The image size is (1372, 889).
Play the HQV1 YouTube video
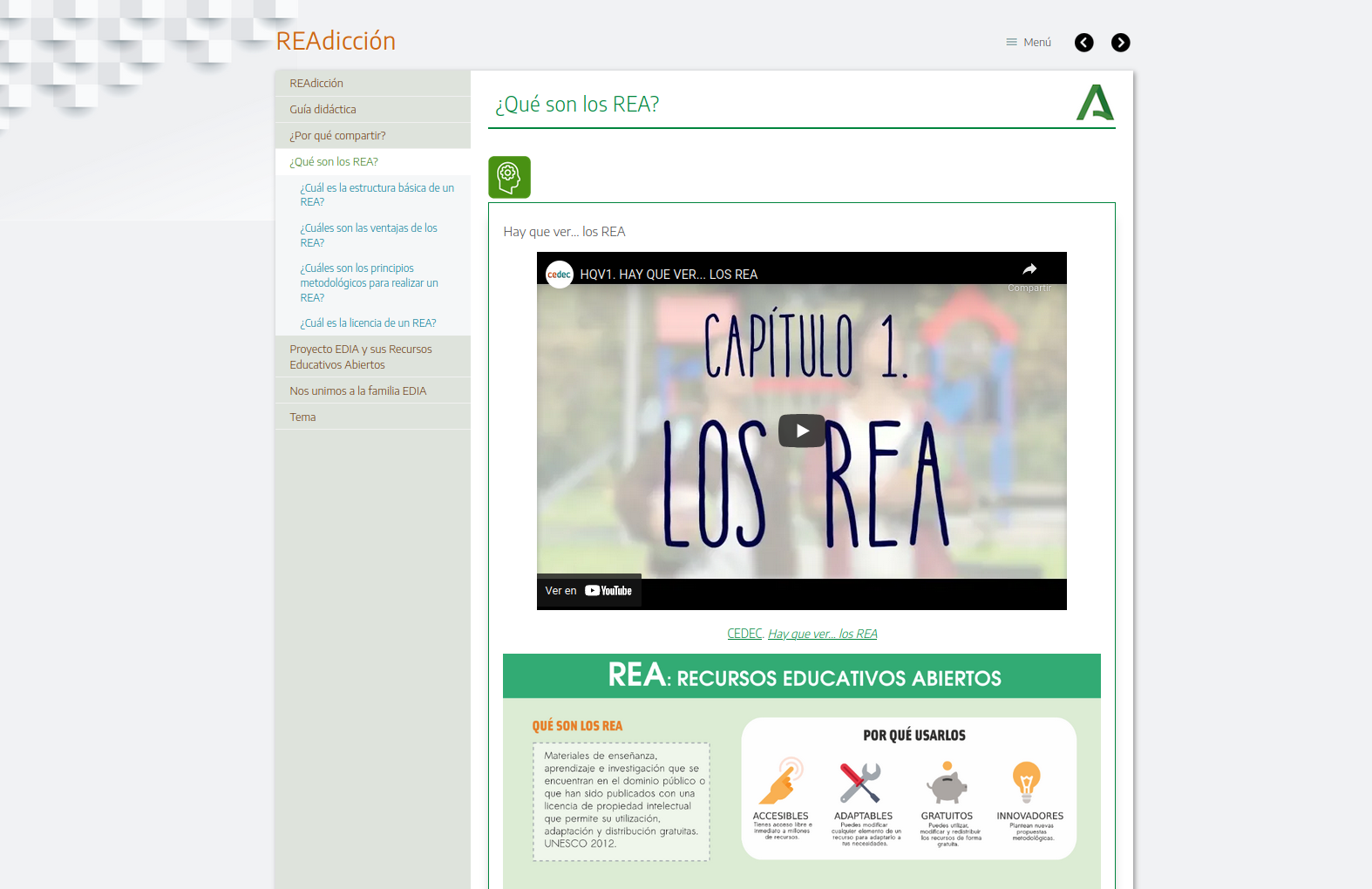coord(801,431)
